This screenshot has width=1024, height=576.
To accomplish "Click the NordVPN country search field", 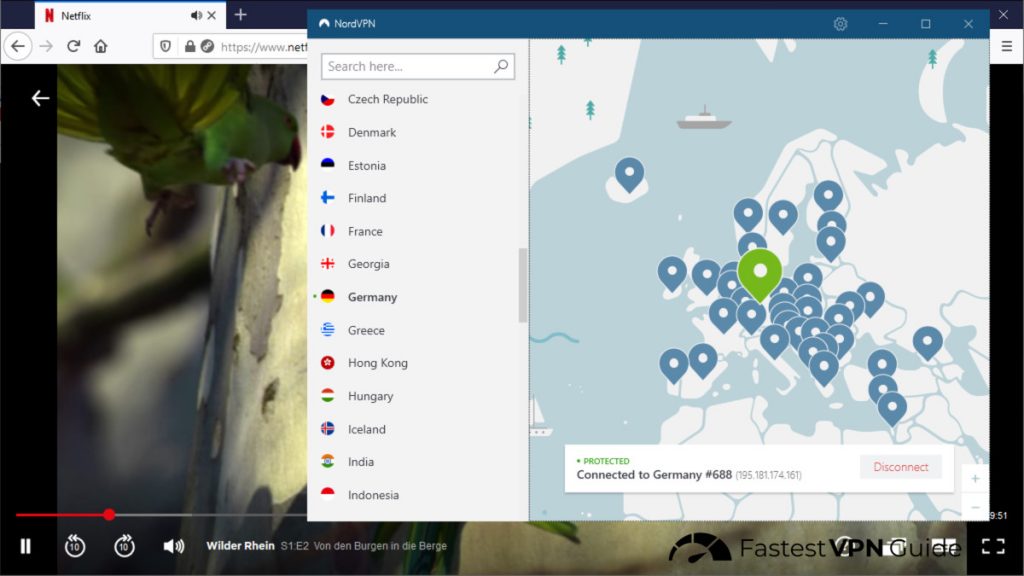I will point(408,66).
